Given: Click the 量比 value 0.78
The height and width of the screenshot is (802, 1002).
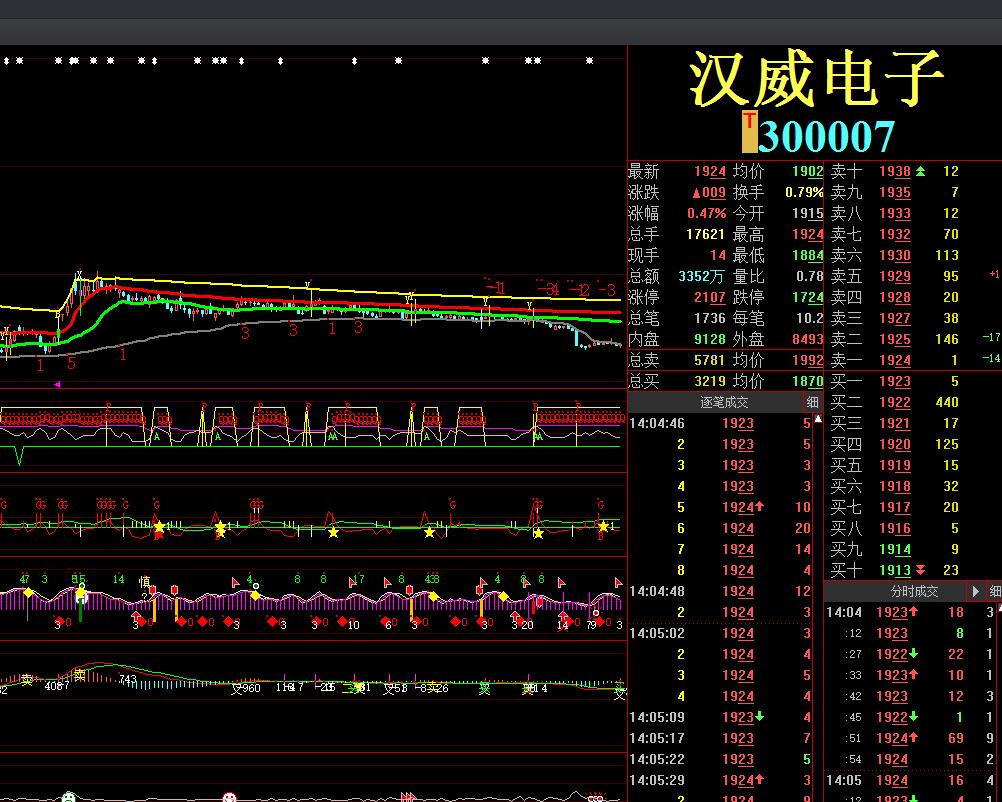Looking at the screenshot, I should coord(810,277).
